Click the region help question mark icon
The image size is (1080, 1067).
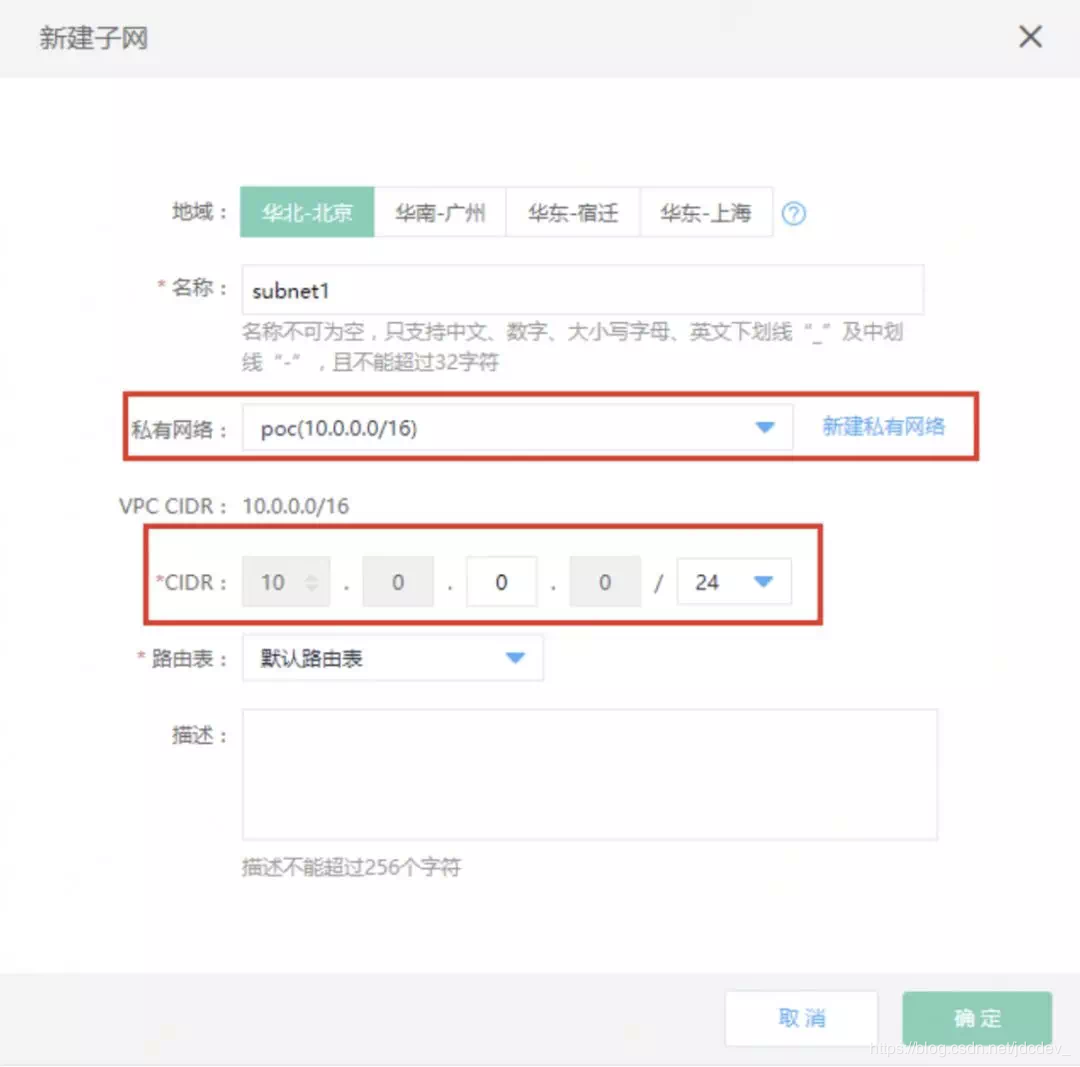pyautogui.click(x=794, y=212)
